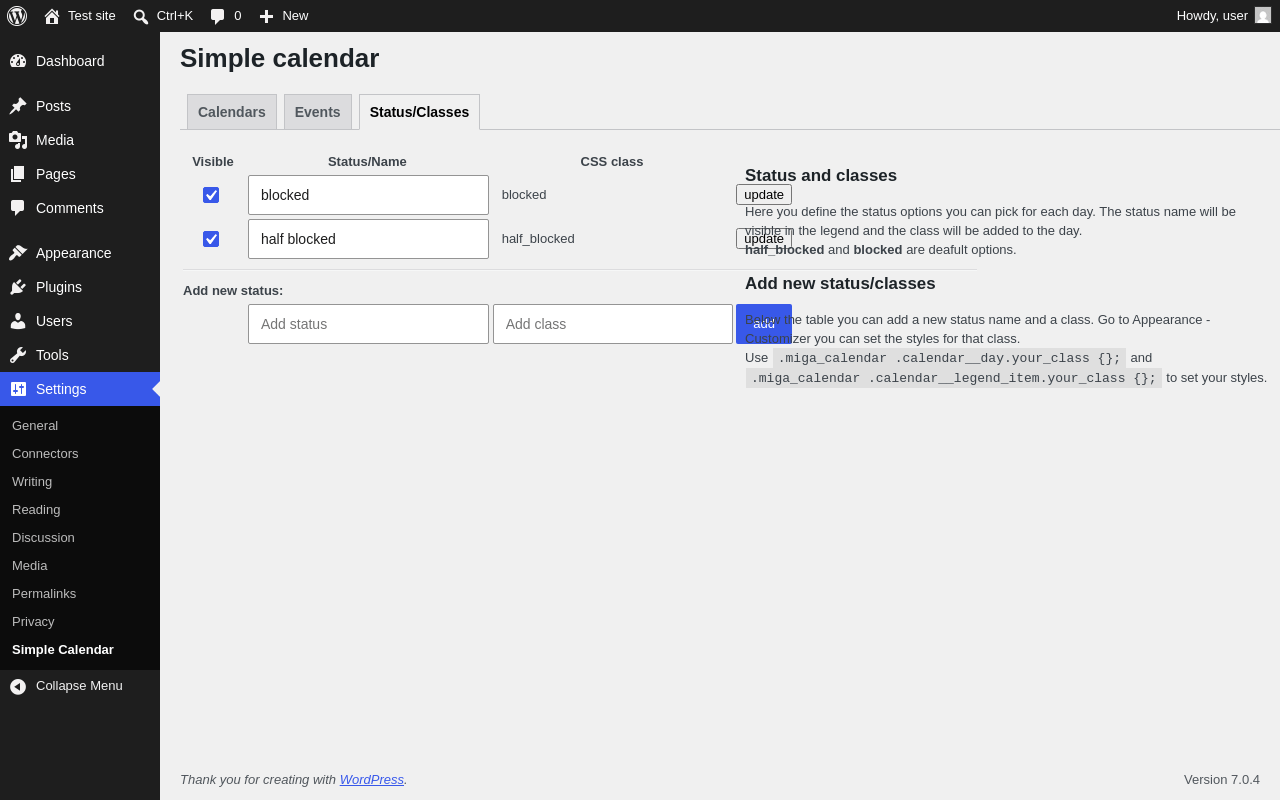Open the Dashboard icon in sidebar
The height and width of the screenshot is (800, 1280).
pos(18,61)
